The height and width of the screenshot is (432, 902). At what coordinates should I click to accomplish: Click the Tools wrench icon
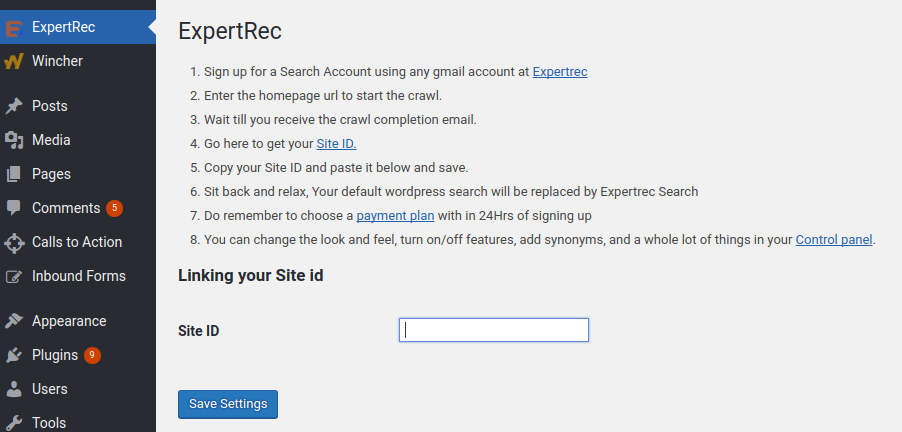click(14, 422)
